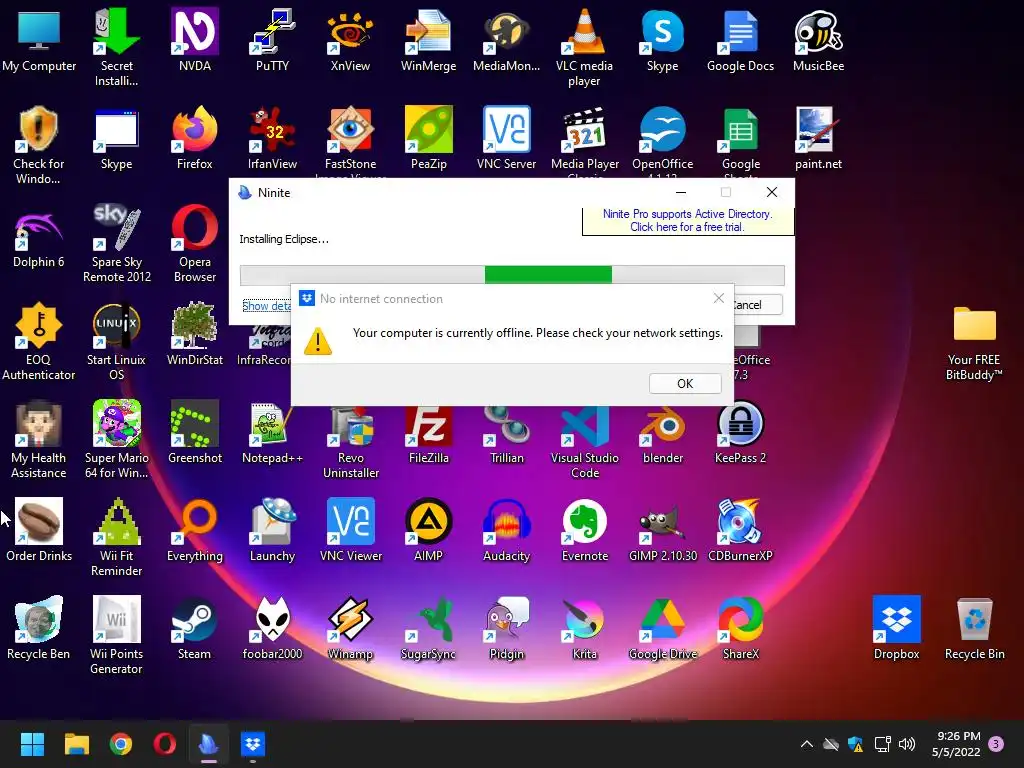Select the Firefox desktop icon
Image resolution: width=1024 pixels, height=768 pixels.
coord(195,138)
